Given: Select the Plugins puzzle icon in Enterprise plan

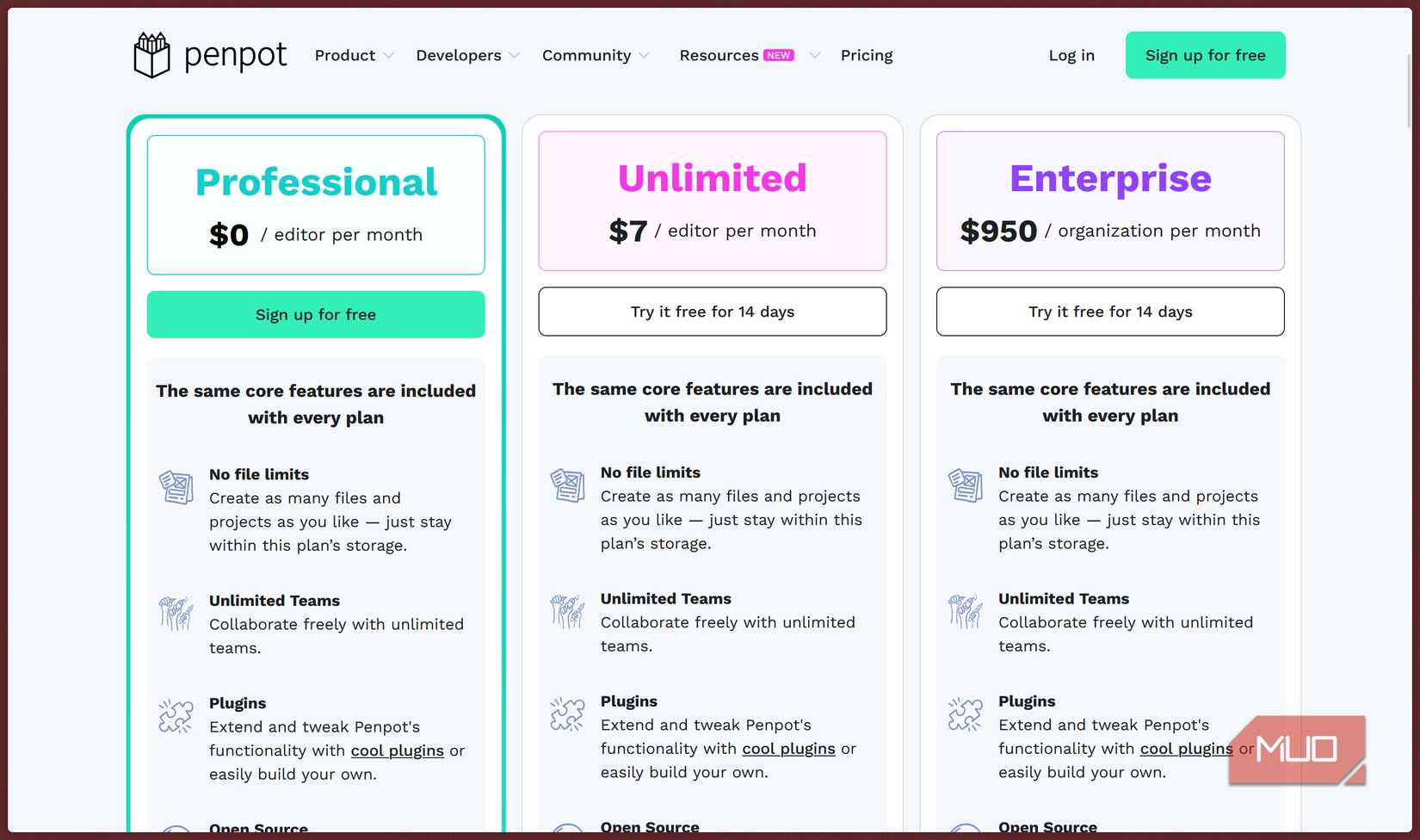Looking at the screenshot, I should [x=965, y=713].
